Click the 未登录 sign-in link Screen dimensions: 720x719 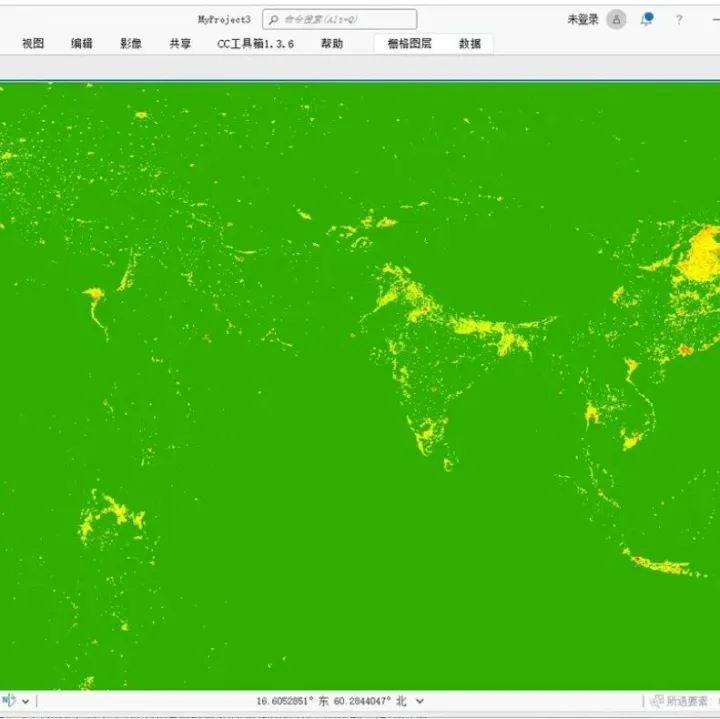pyautogui.click(x=583, y=19)
